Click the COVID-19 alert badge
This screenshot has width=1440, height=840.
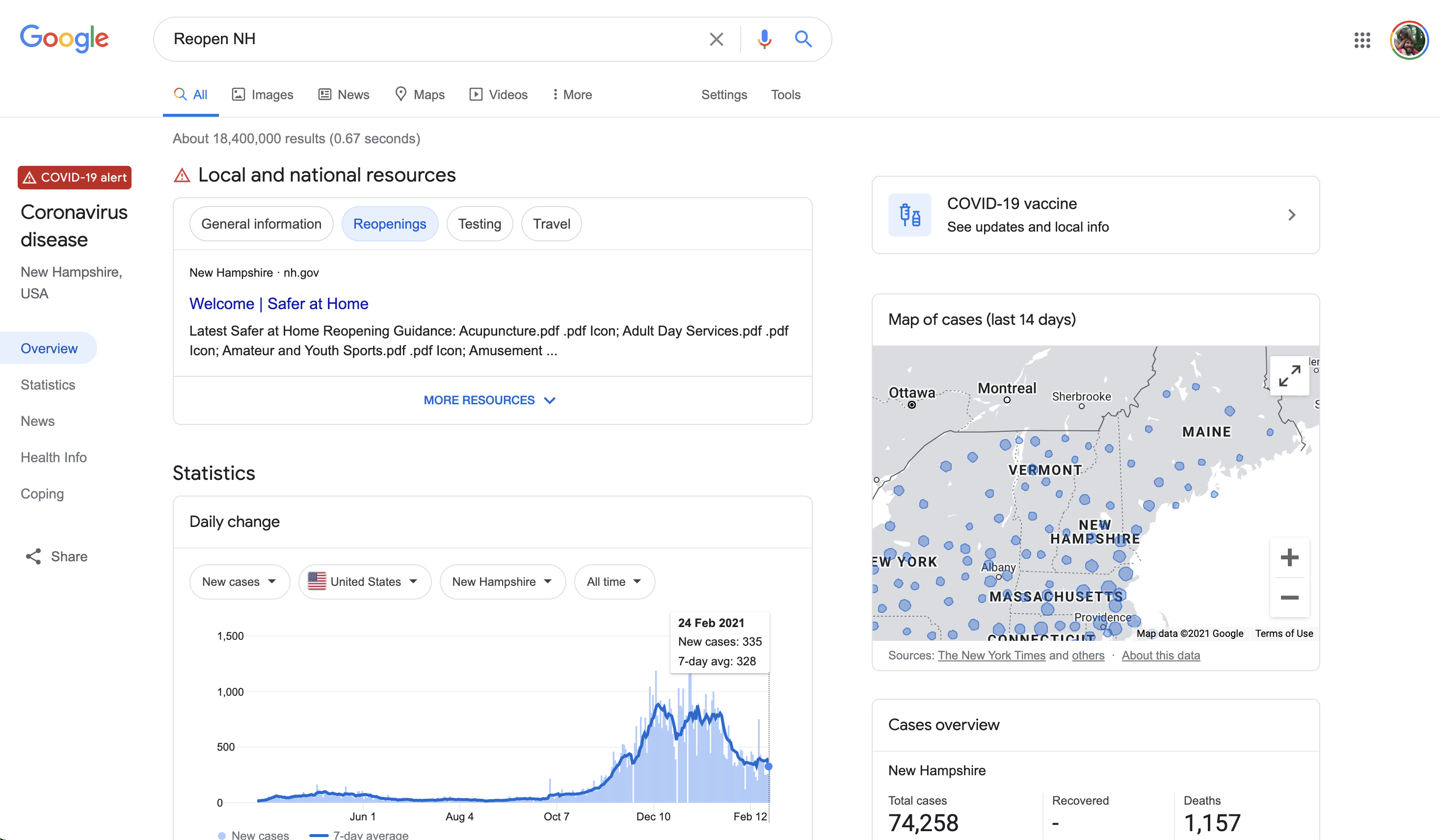pos(74,177)
